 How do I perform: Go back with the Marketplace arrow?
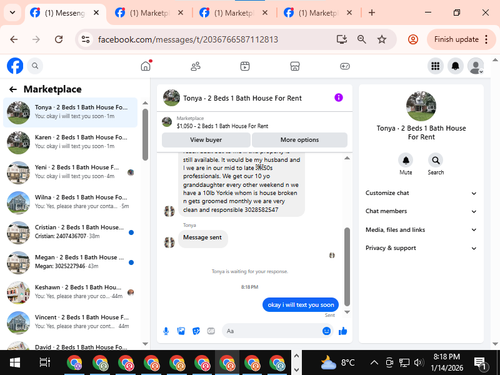13,89
